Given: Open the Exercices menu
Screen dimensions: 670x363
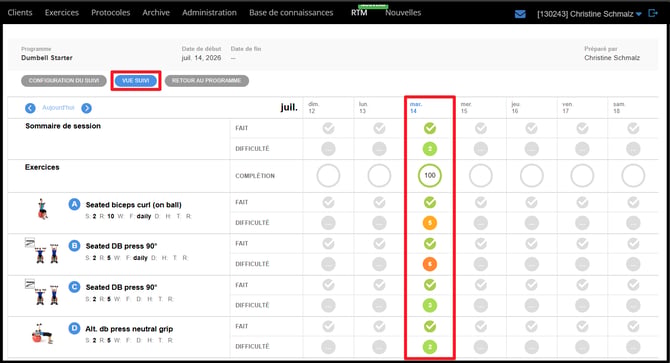Looking at the screenshot, I should click(x=62, y=13).
